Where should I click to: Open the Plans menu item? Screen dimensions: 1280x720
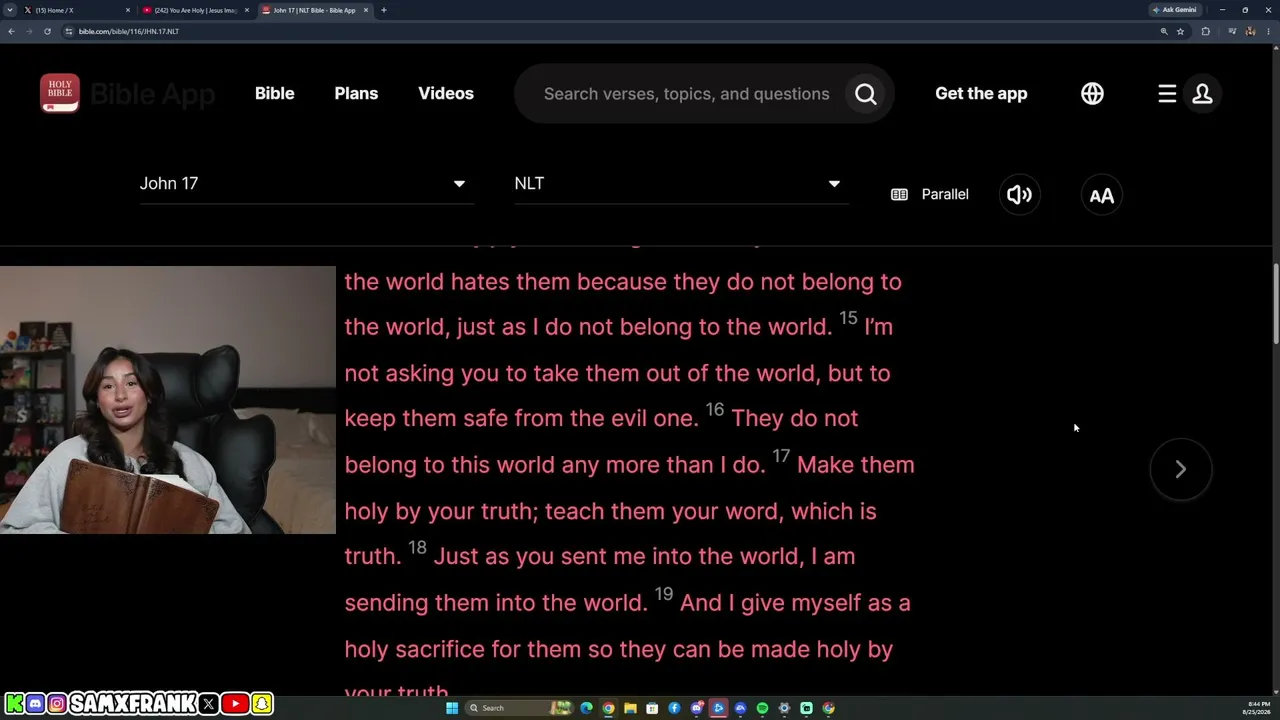(x=356, y=93)
